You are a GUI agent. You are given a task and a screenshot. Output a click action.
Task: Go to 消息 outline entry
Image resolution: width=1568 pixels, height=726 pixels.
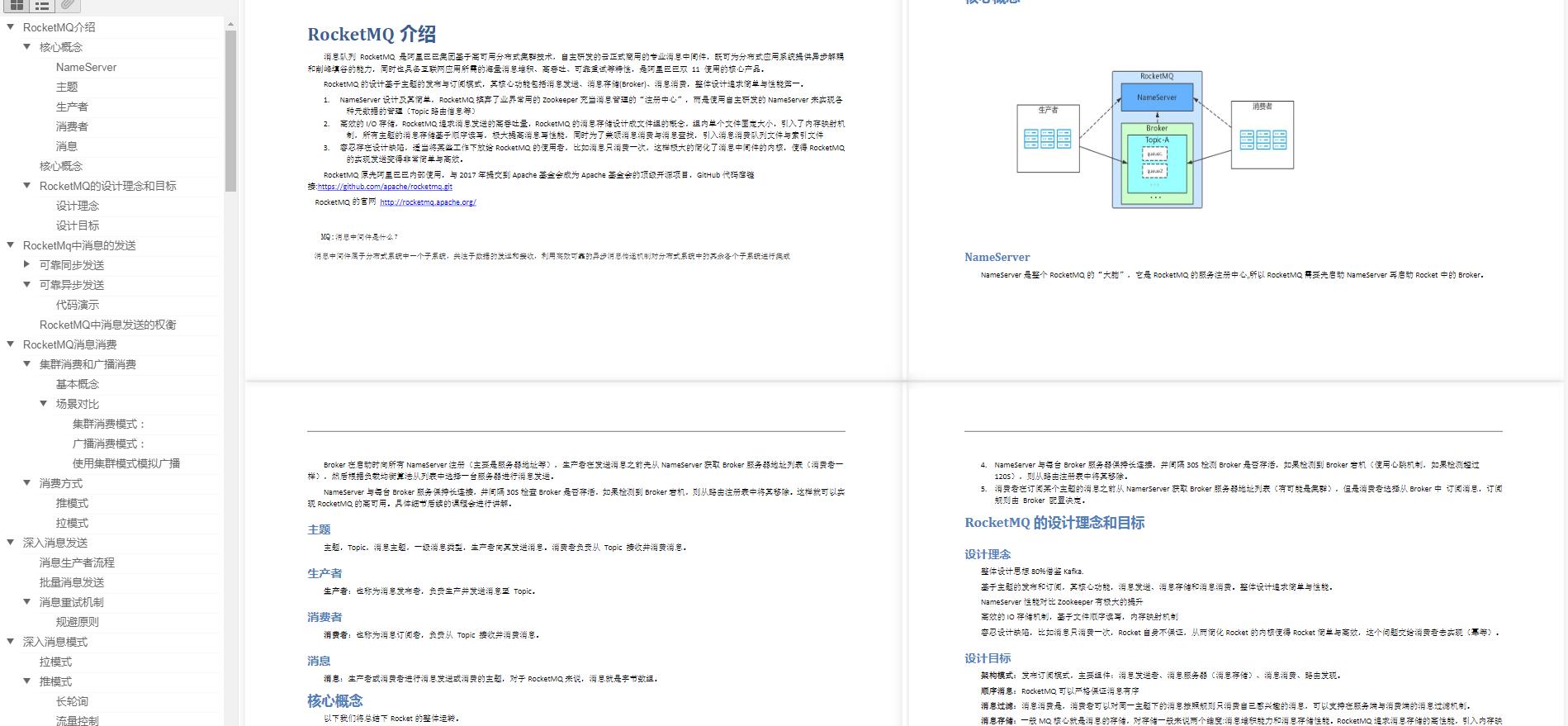tap(67, 146)
